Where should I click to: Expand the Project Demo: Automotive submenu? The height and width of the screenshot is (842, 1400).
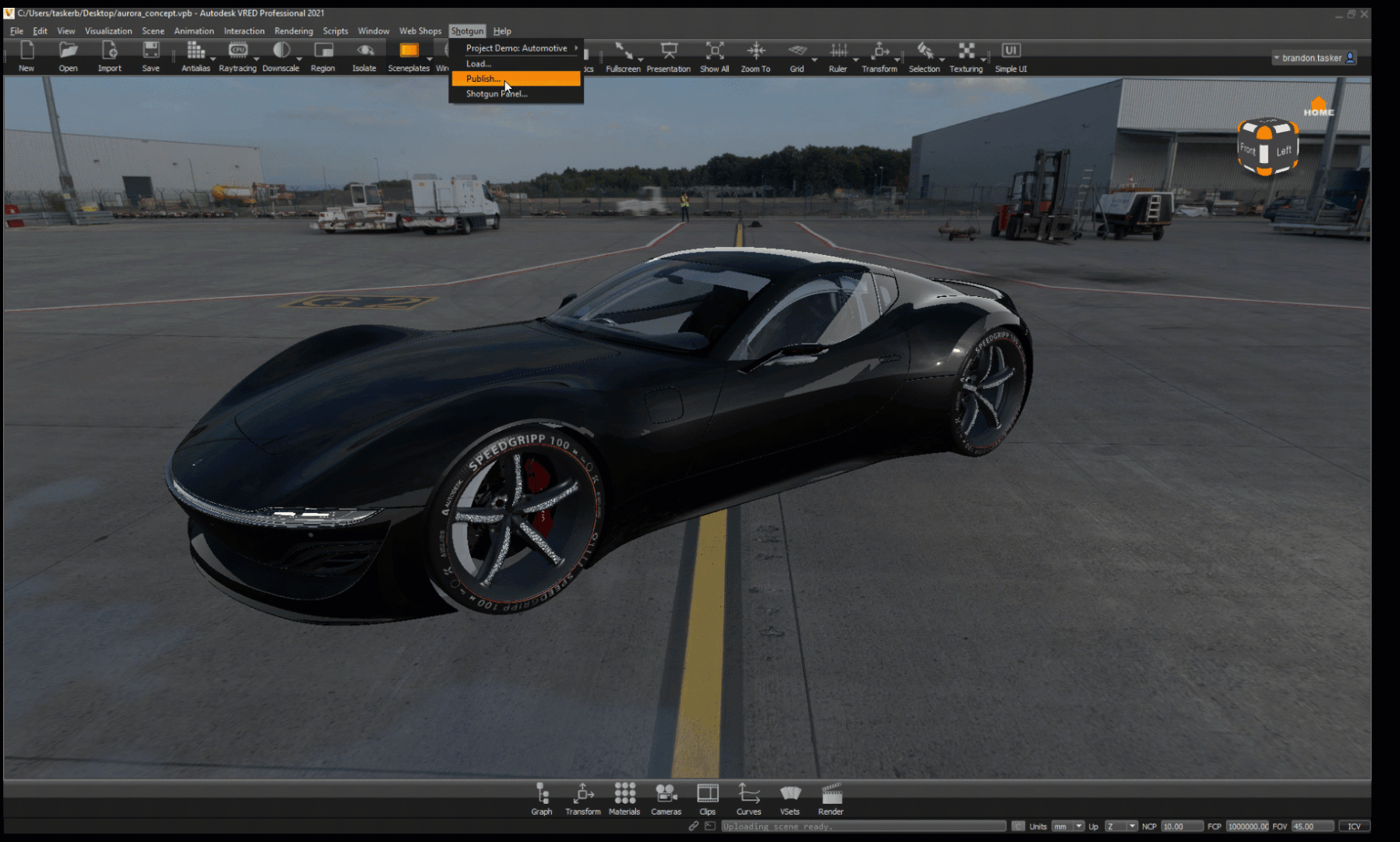coord(518,48)
